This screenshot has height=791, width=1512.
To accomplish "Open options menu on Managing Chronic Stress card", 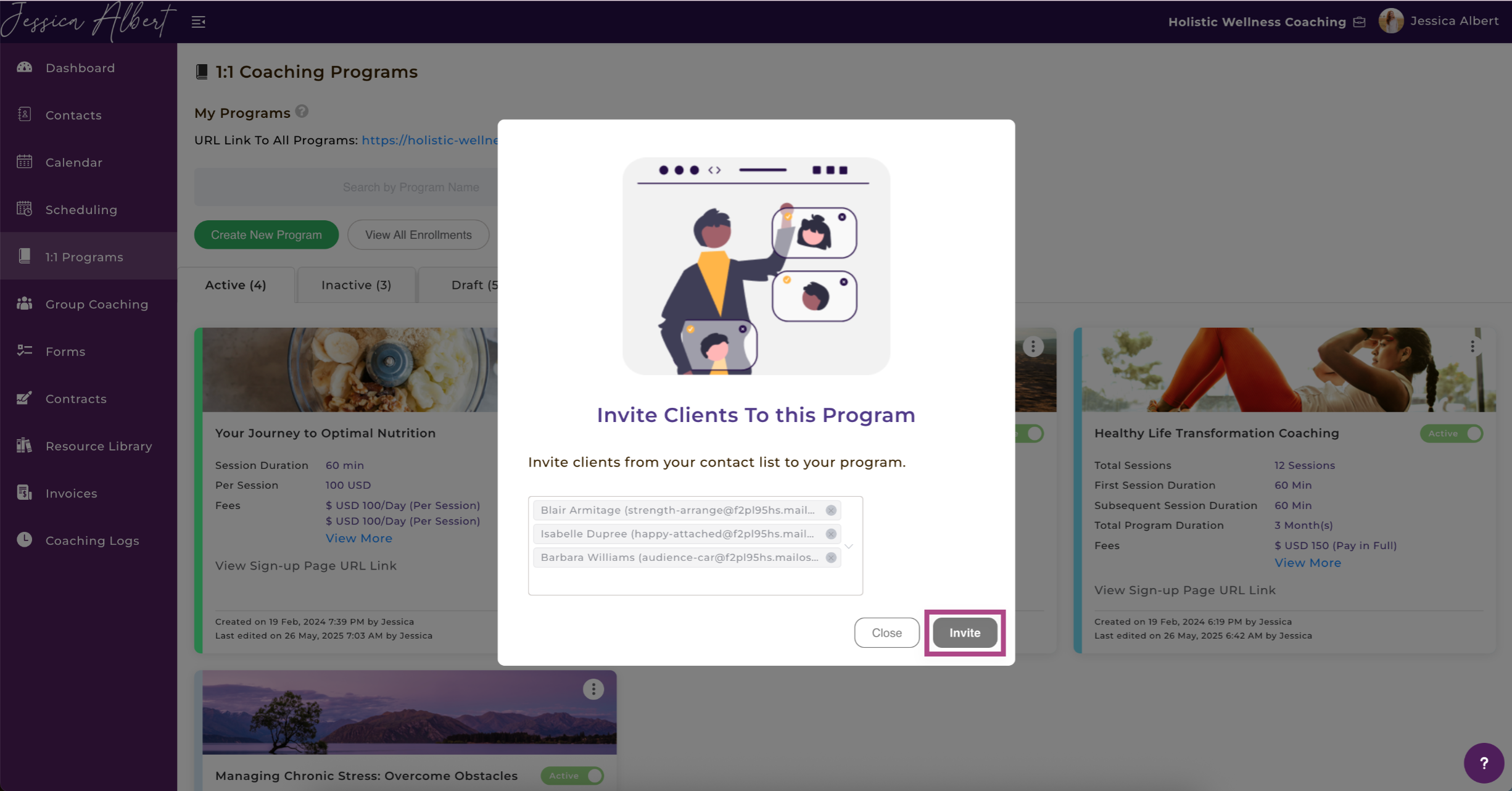I will [593, 689].
